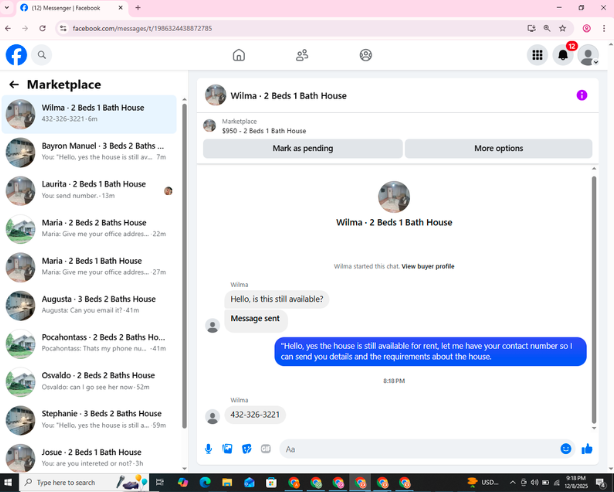Reload the page with browser refresh
Image resolution: width=614 pixels, height=492 pixels.
(x=42, y=29)
